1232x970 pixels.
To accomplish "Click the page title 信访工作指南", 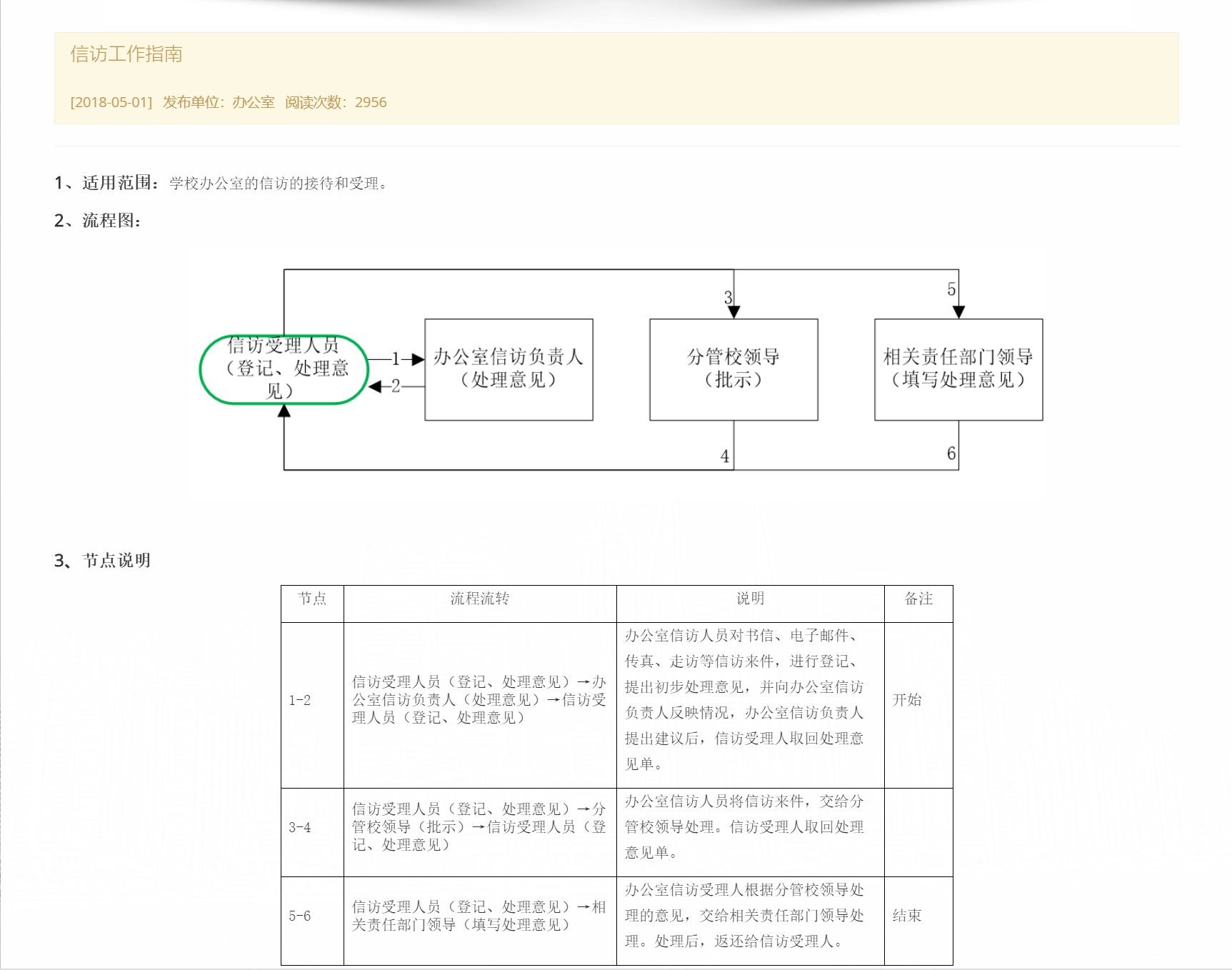I will [x=126, y=54].
